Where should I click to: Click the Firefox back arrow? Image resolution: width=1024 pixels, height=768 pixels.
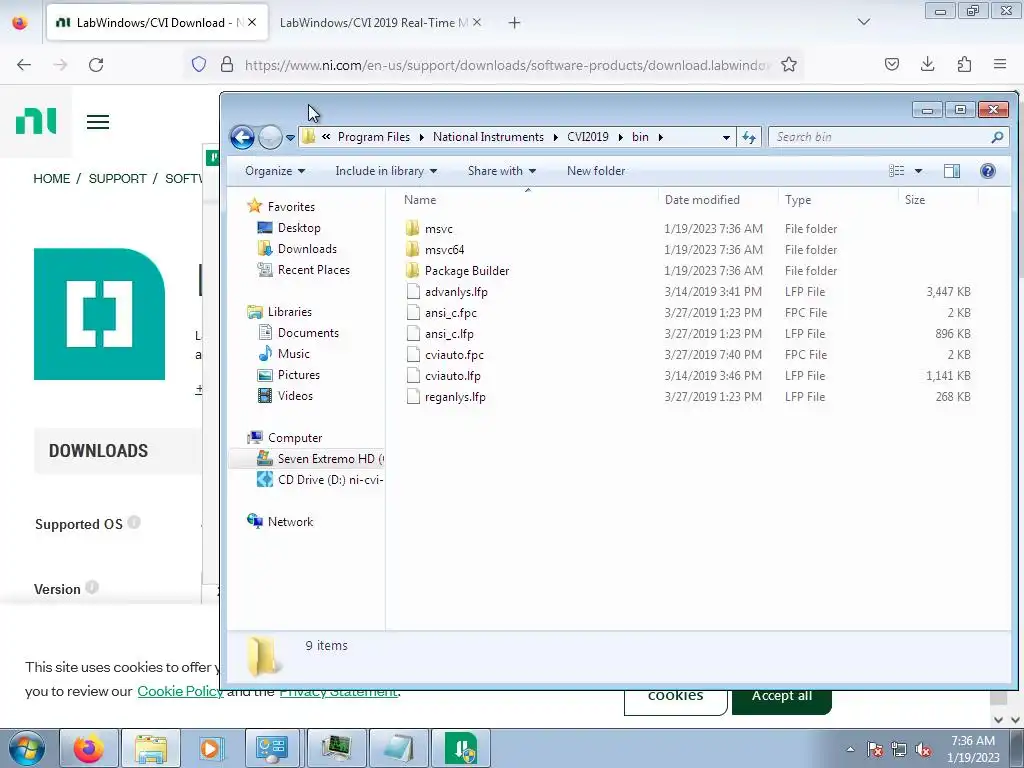click(24, 65)
